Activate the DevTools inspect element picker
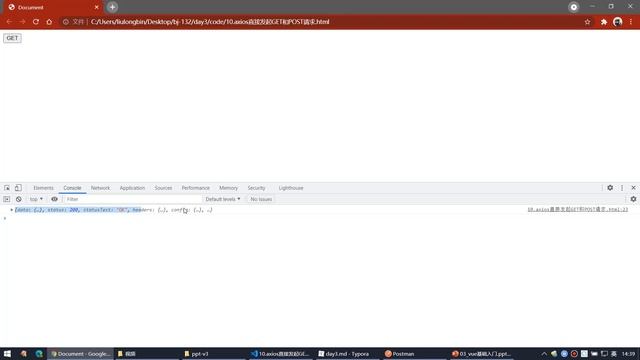 coord(7,188)
